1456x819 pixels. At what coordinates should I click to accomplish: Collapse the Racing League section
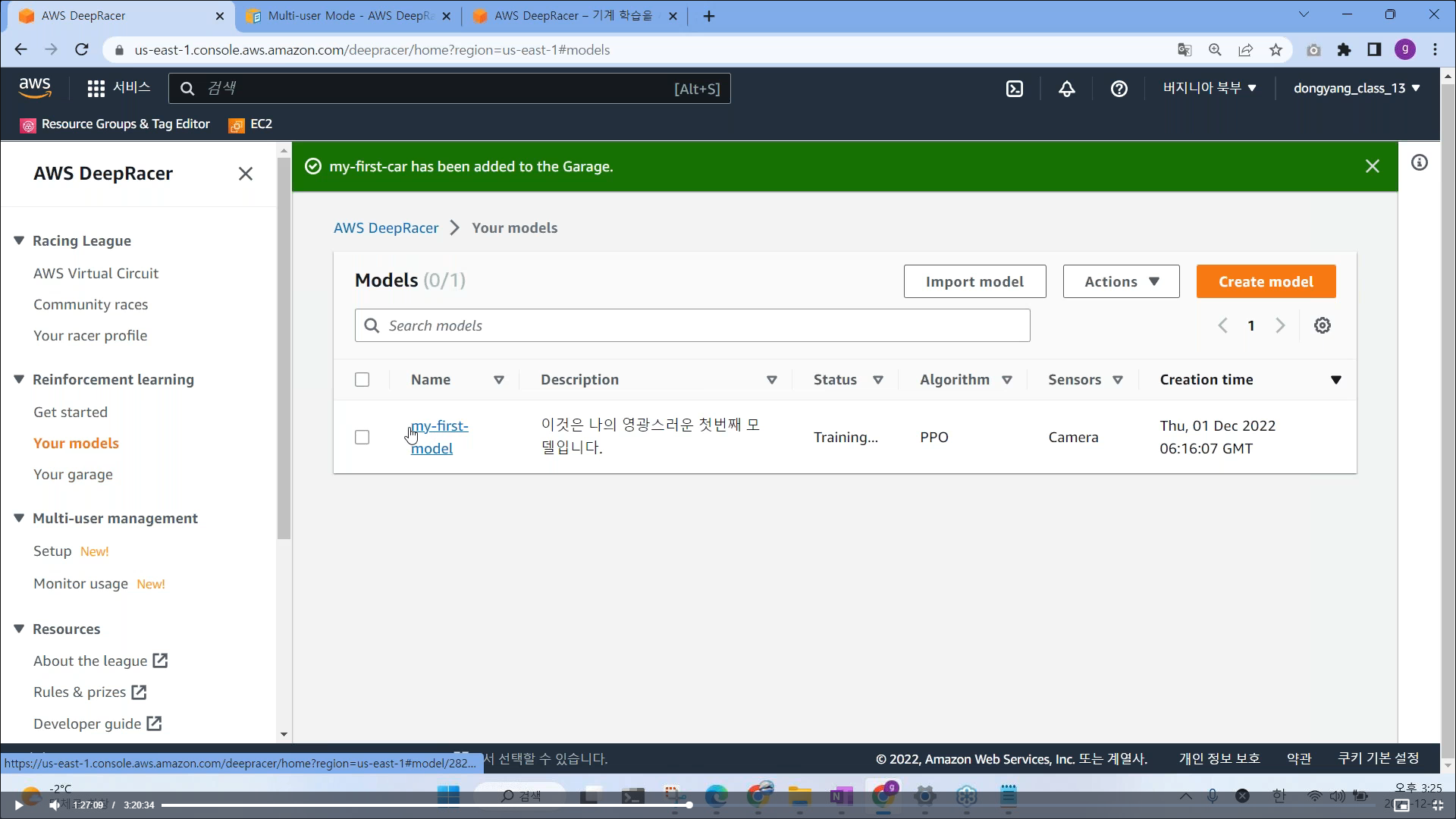coord(19,240)
